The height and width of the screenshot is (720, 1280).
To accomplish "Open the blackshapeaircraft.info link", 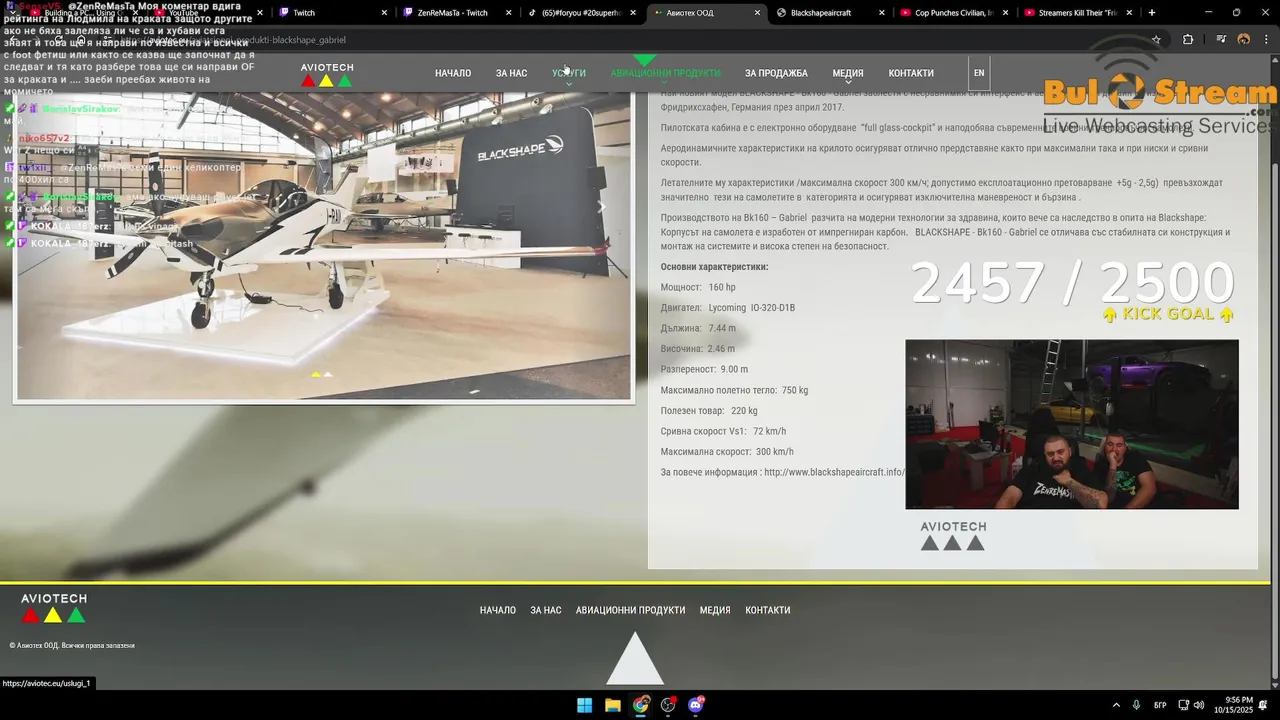I will click(x=834, y=472).
